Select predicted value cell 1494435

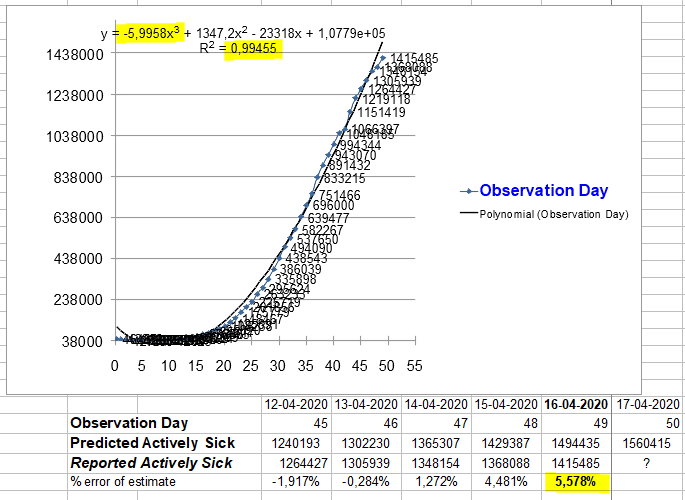pos(576,443)
